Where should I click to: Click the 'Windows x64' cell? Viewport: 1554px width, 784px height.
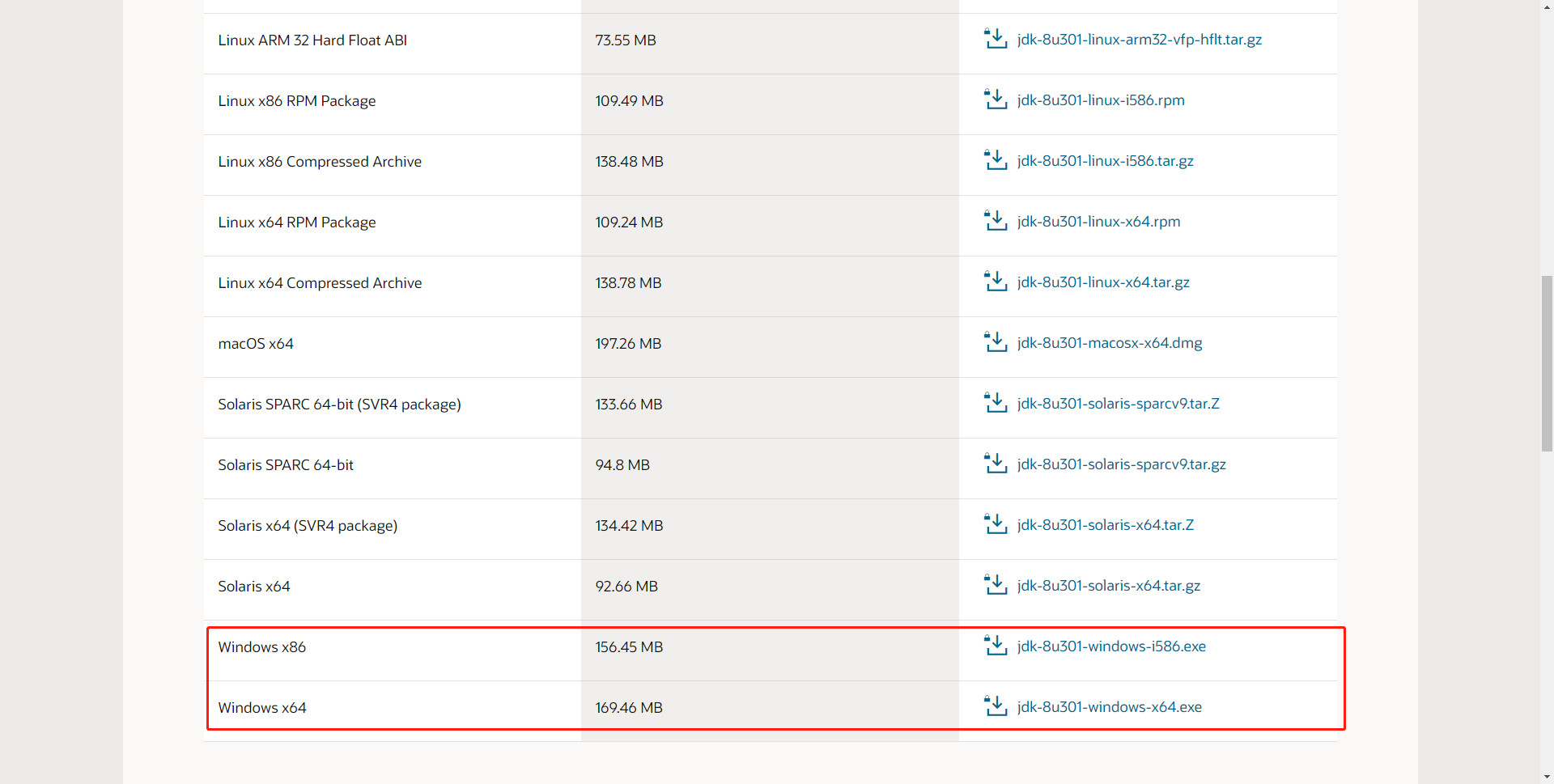(393, 711)
